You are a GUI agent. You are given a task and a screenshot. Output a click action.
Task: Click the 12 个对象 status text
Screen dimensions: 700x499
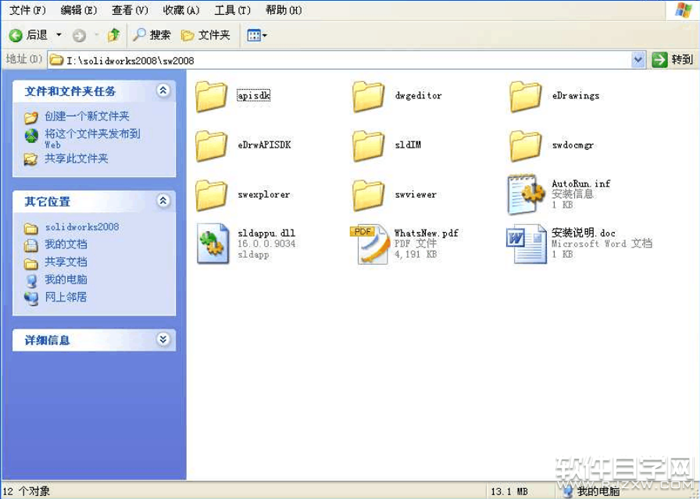click(x=26, y=492)
